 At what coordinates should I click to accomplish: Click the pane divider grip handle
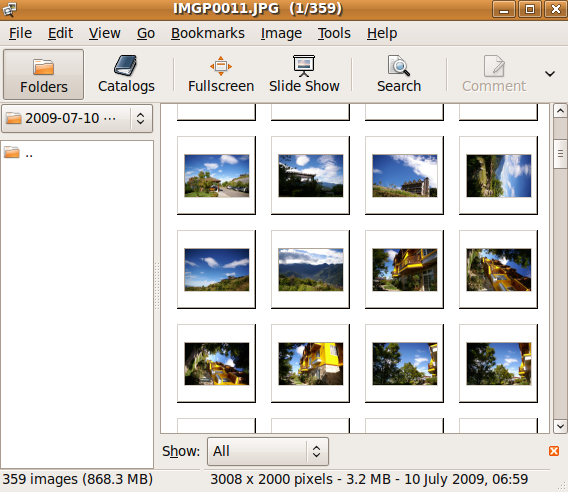157,286
